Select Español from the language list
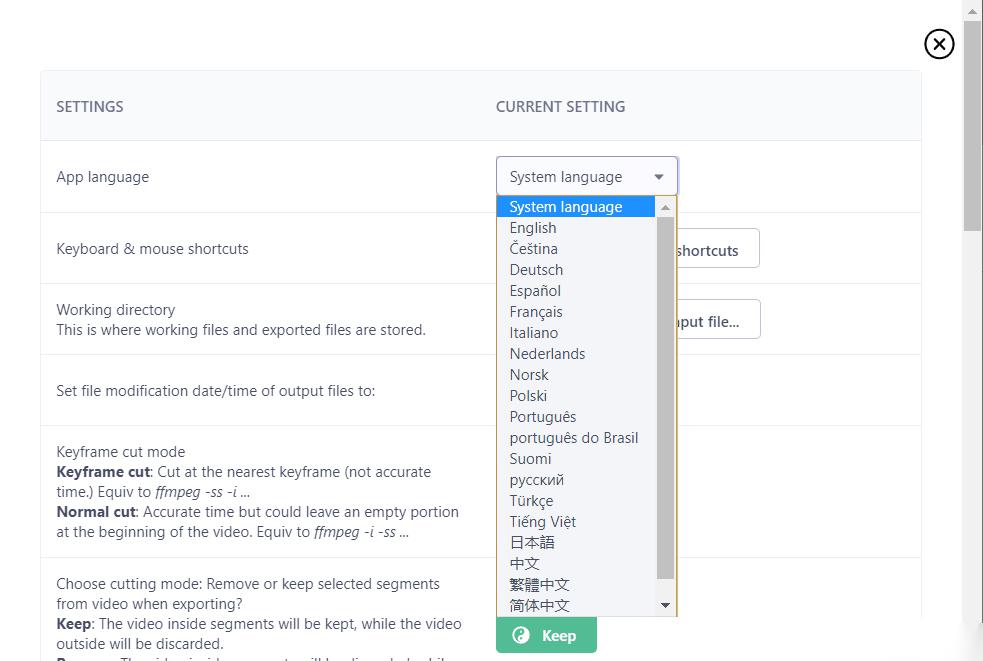The image size is (983, 661). pos(576,290)
